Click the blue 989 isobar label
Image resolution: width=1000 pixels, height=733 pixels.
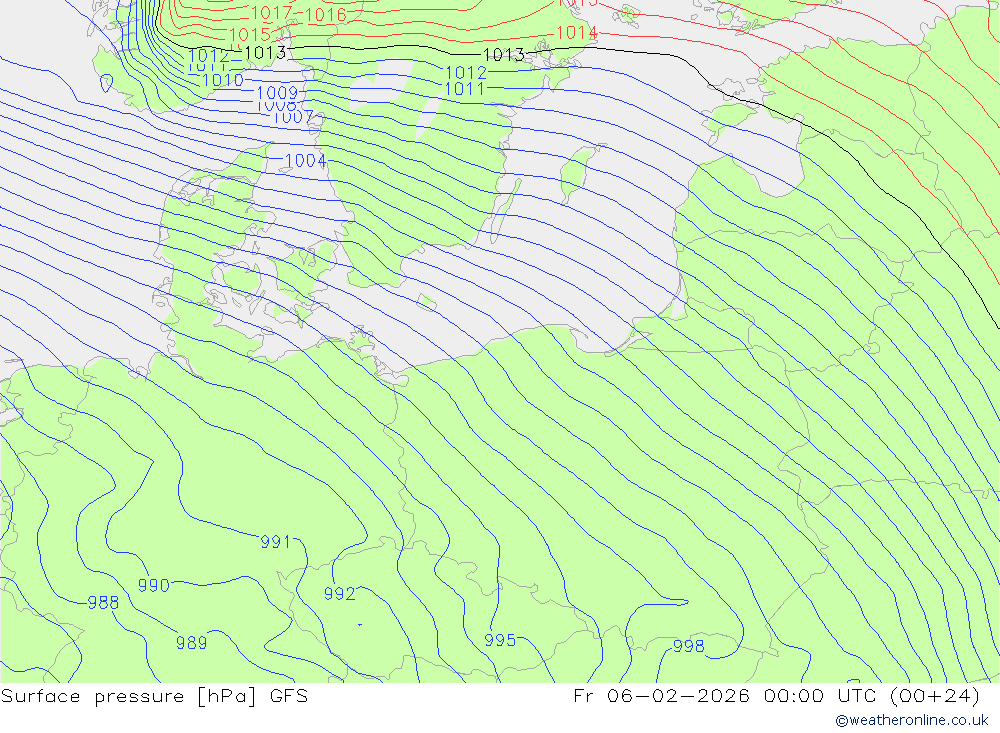click(191, 642)
